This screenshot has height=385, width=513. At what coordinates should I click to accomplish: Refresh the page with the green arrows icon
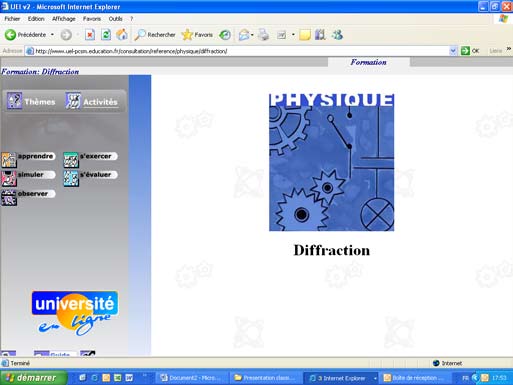pyautogui.click(x=106, y=35)
